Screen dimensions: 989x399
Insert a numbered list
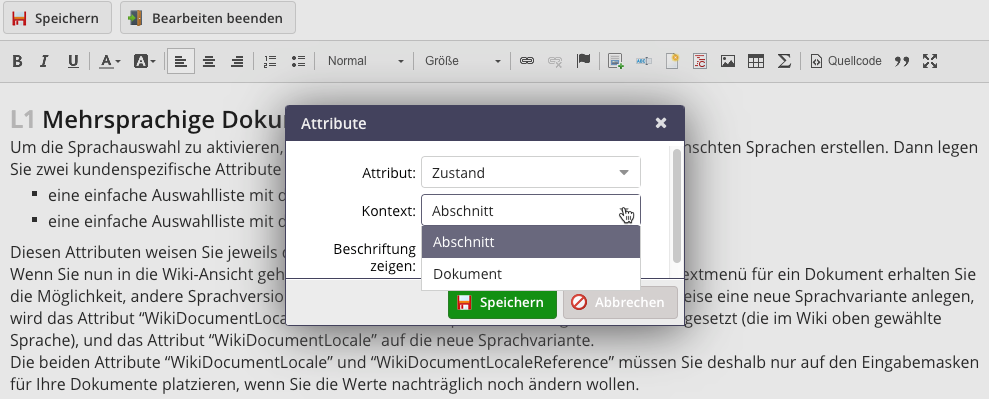(270, 61)
